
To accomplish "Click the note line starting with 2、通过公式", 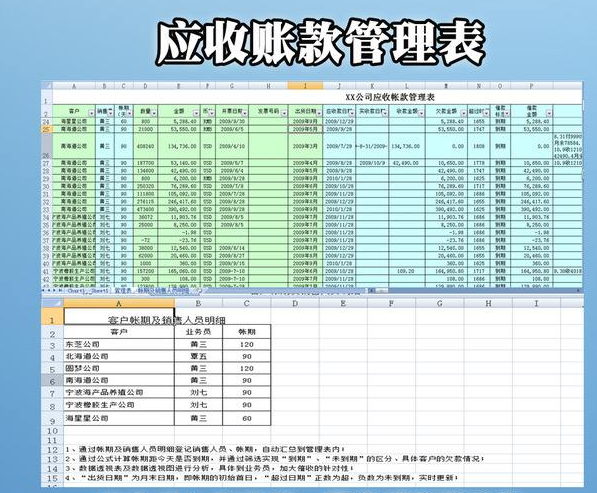I will click(x=275, y=459).
